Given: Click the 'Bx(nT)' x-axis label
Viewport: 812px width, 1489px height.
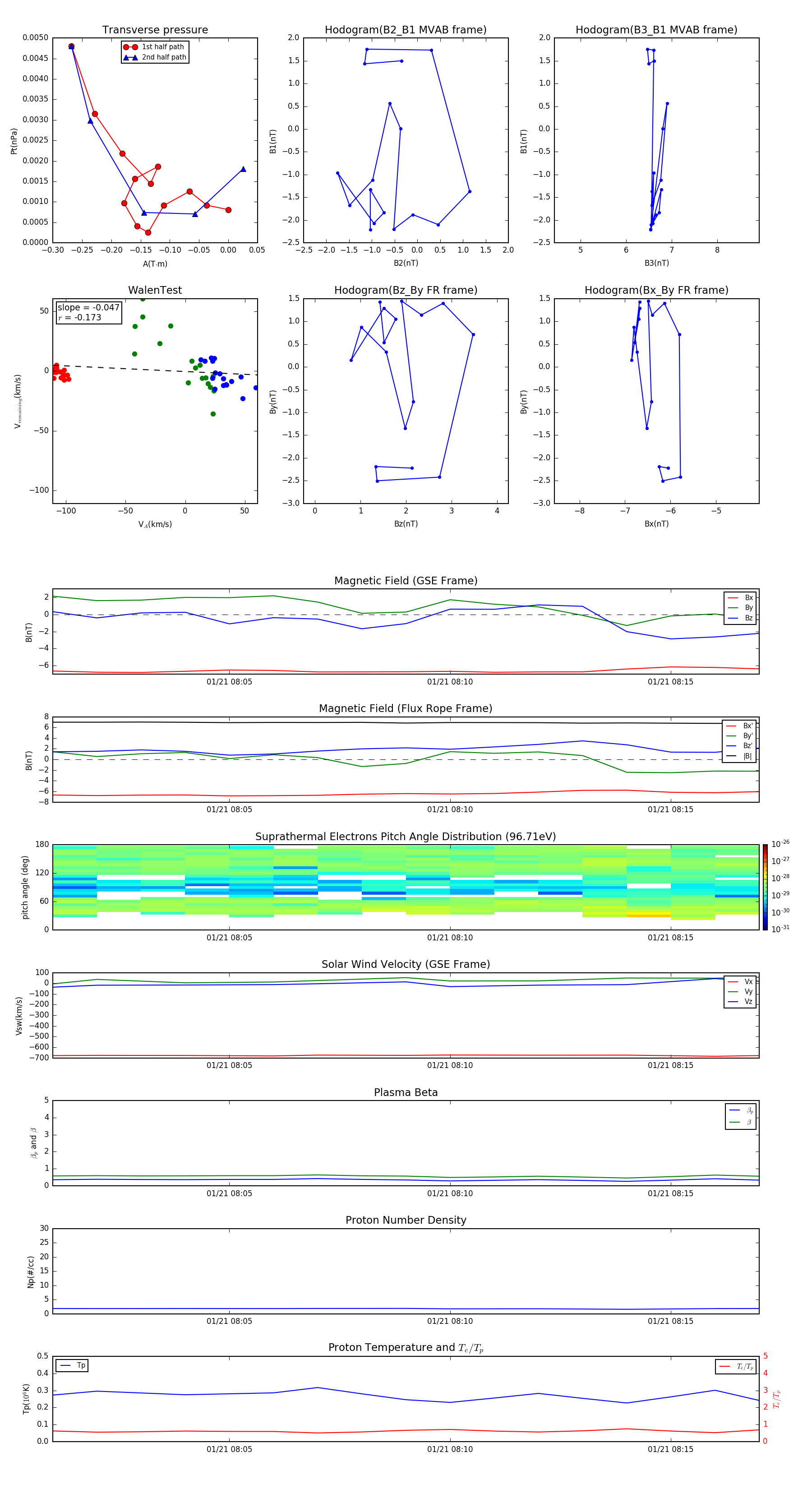Looking at the screenshot, I should click(656, 524).
